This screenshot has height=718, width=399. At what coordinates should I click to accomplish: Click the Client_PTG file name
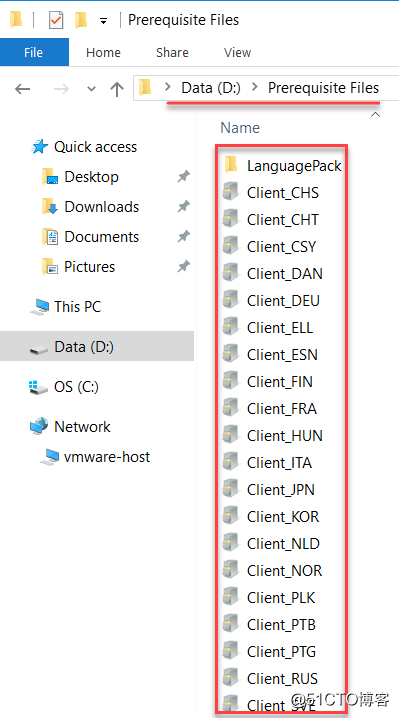point(281,652)
